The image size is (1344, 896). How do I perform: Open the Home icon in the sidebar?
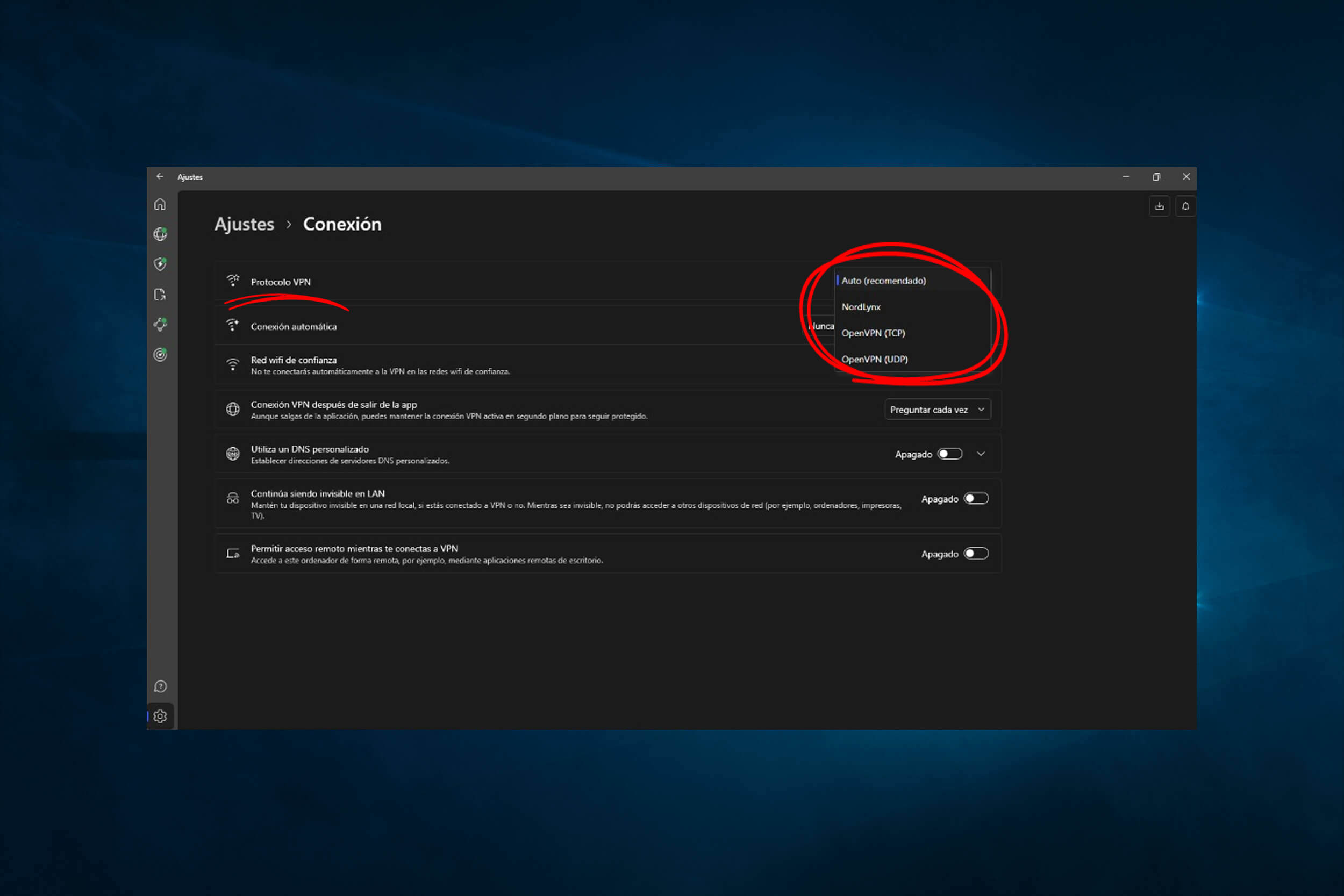160,204
